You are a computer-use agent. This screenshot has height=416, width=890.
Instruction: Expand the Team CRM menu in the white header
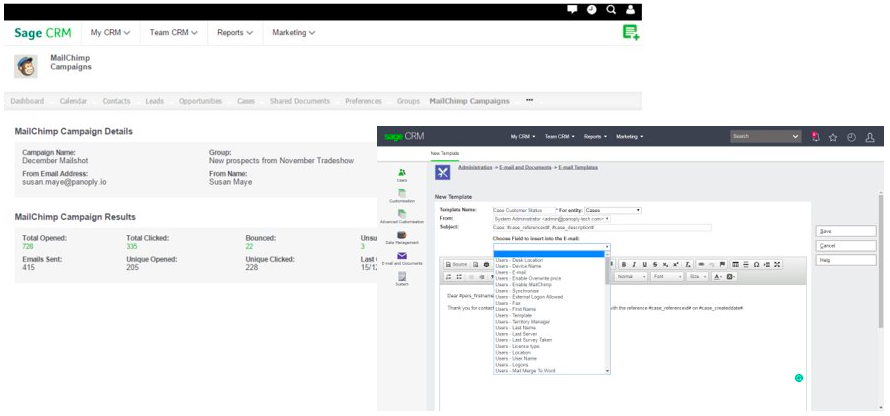tap(174, 33)
